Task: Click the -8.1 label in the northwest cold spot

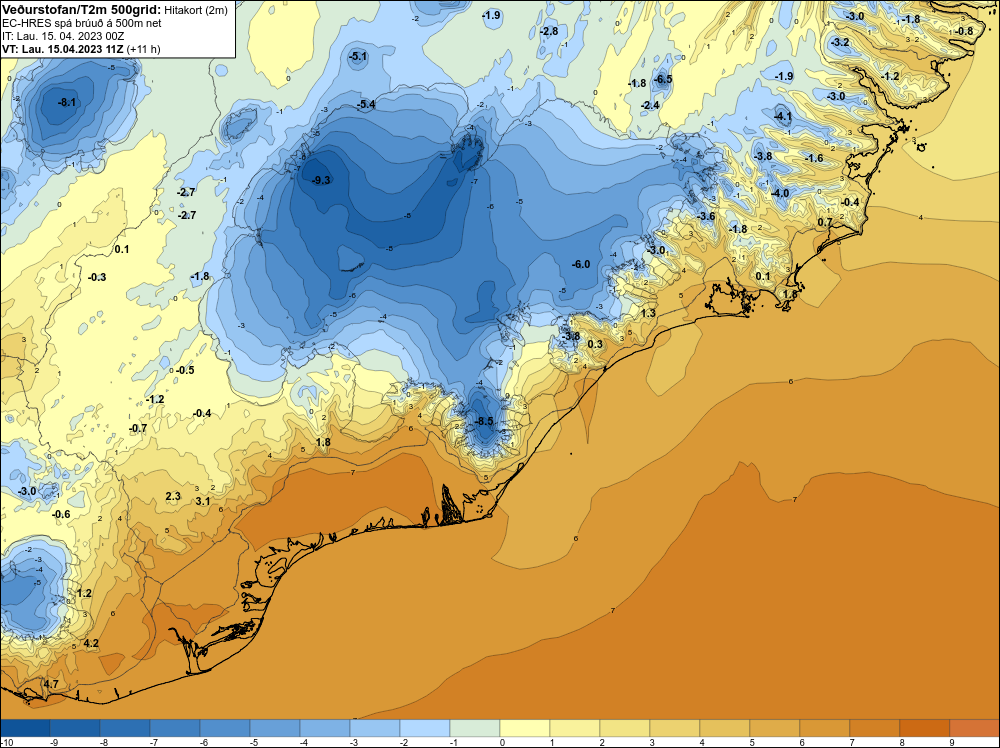Action: click(66, 102)
